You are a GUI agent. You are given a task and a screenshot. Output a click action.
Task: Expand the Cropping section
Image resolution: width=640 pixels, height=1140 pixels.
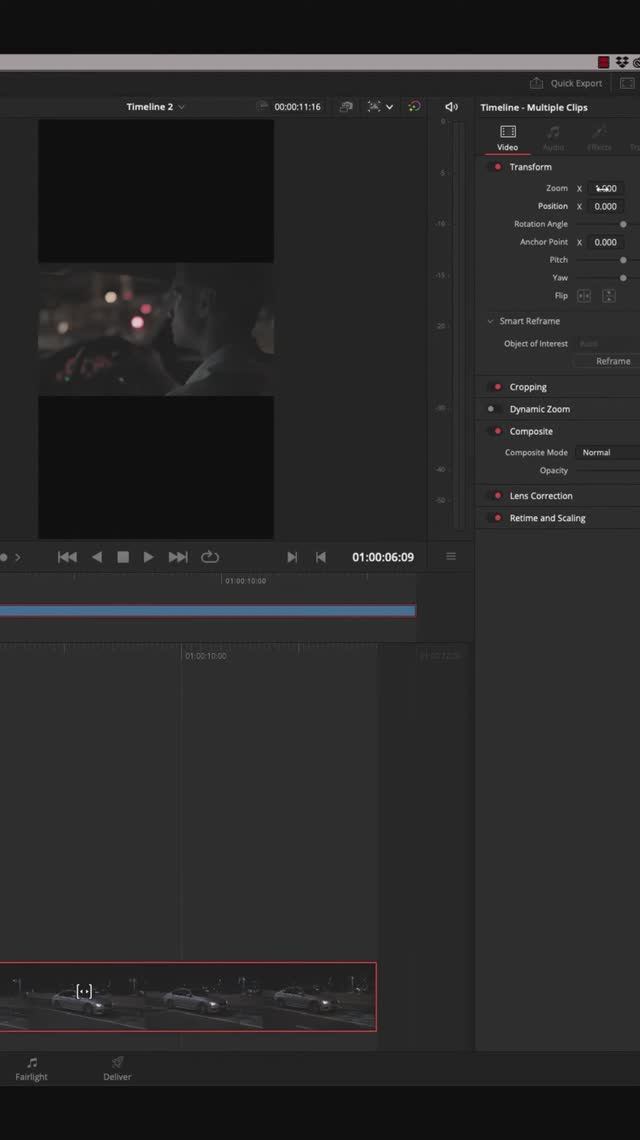click(x=528, y=387)
